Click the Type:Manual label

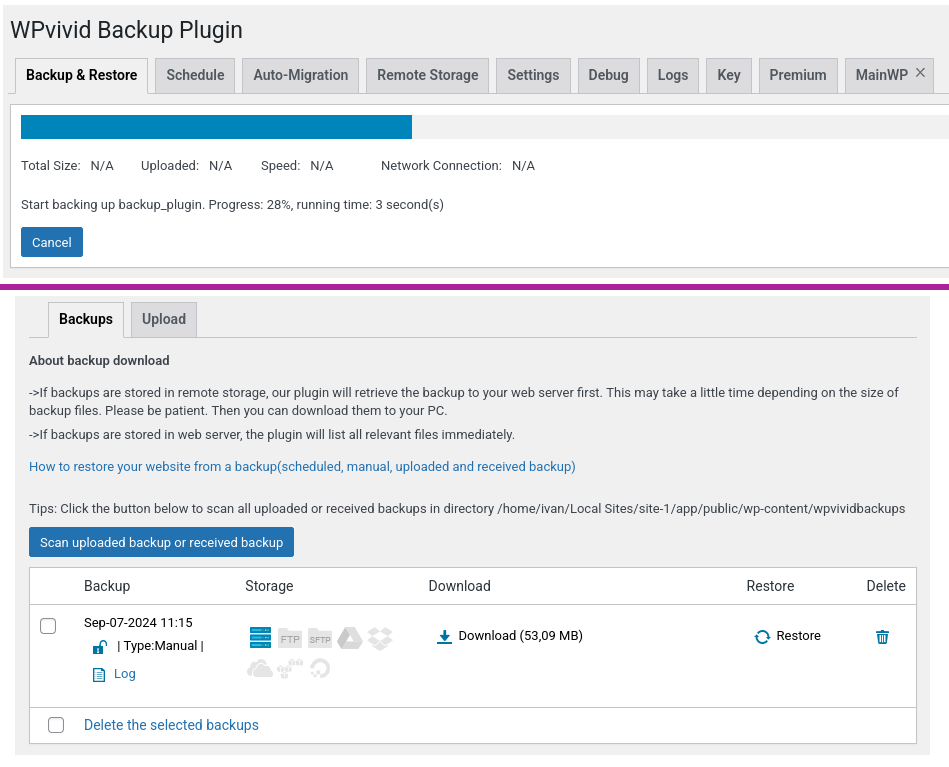[x=160, y=646]
